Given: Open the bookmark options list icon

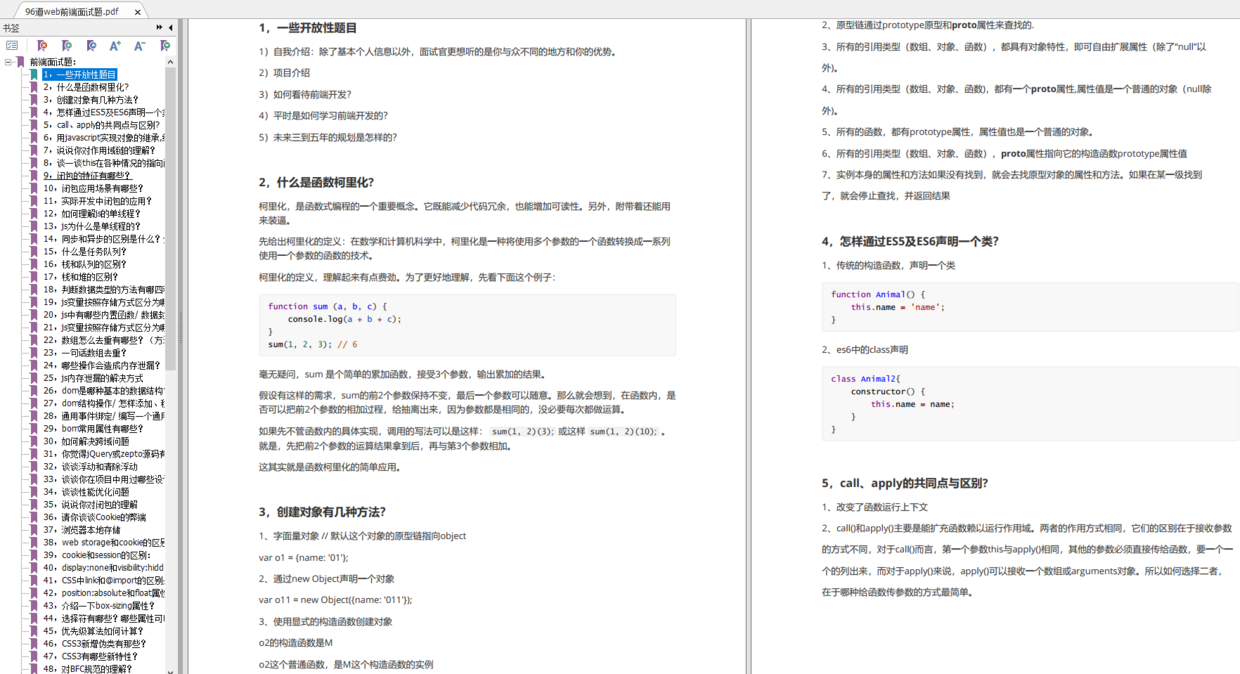Looking at the screenshot, I should point(12,46).
